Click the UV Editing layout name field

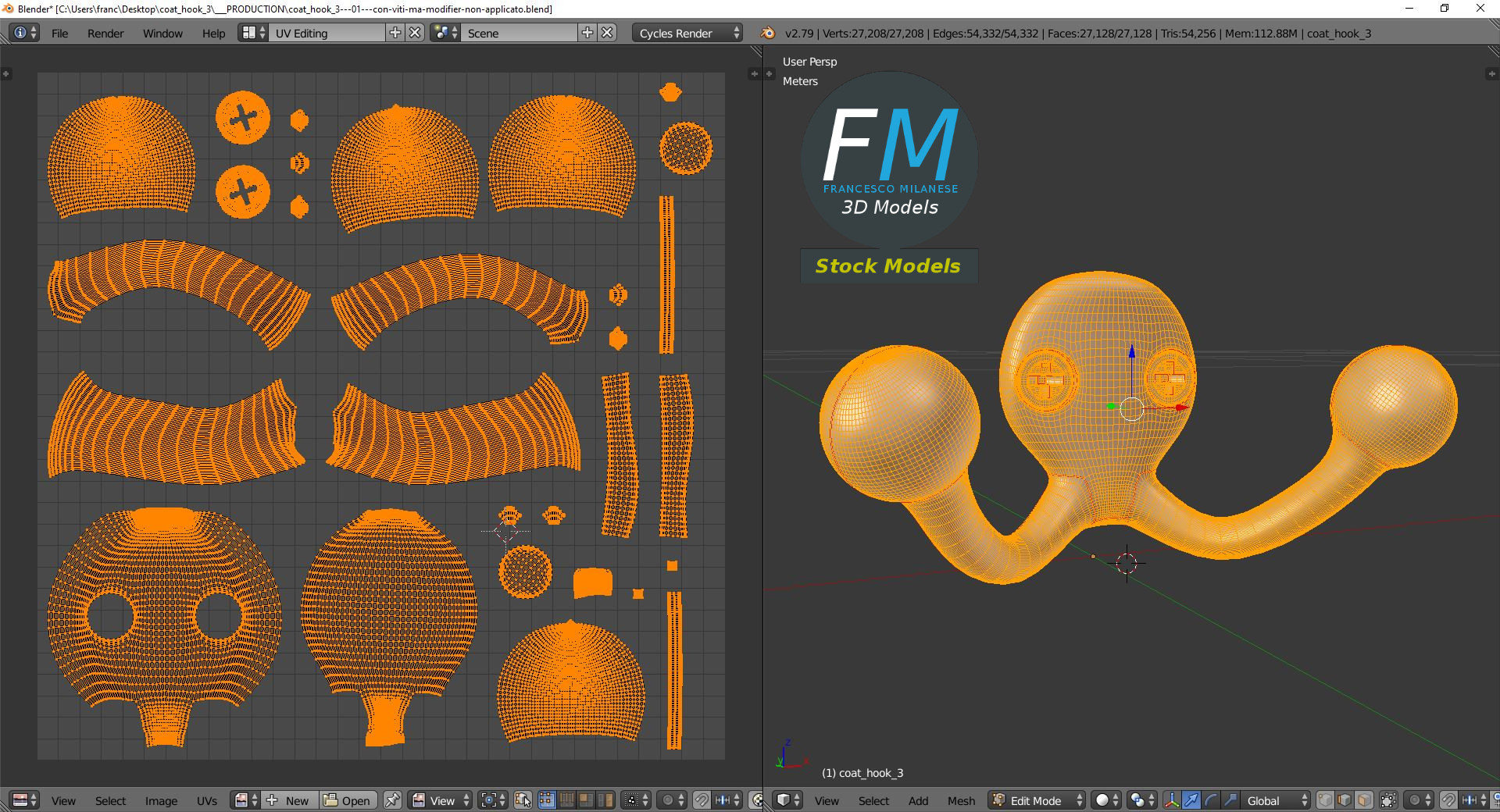pos(327,33)
